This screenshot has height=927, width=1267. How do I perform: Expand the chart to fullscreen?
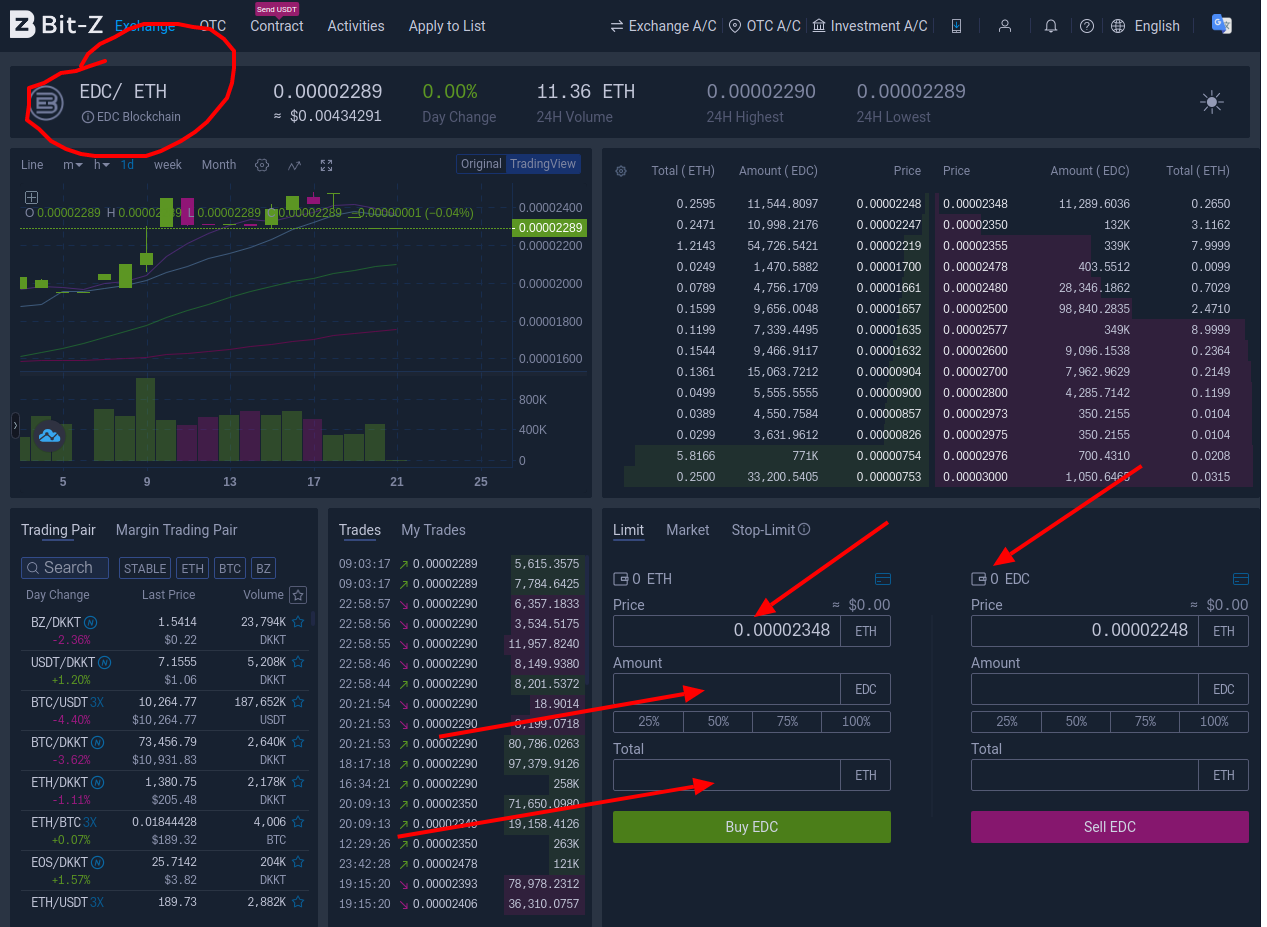(326, 165)
